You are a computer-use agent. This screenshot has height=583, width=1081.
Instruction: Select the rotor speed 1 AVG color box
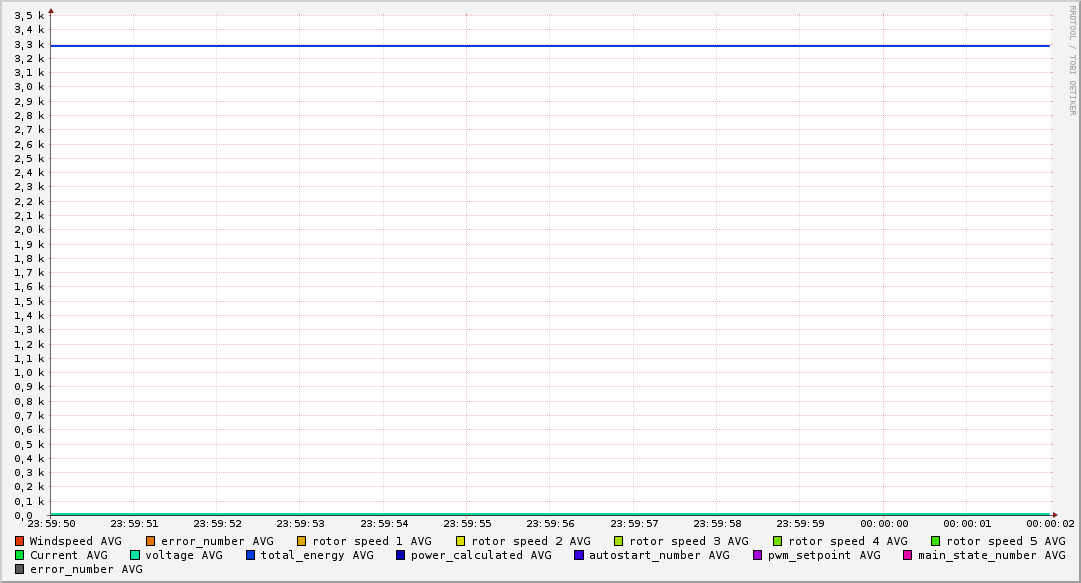tap(301, 541)
